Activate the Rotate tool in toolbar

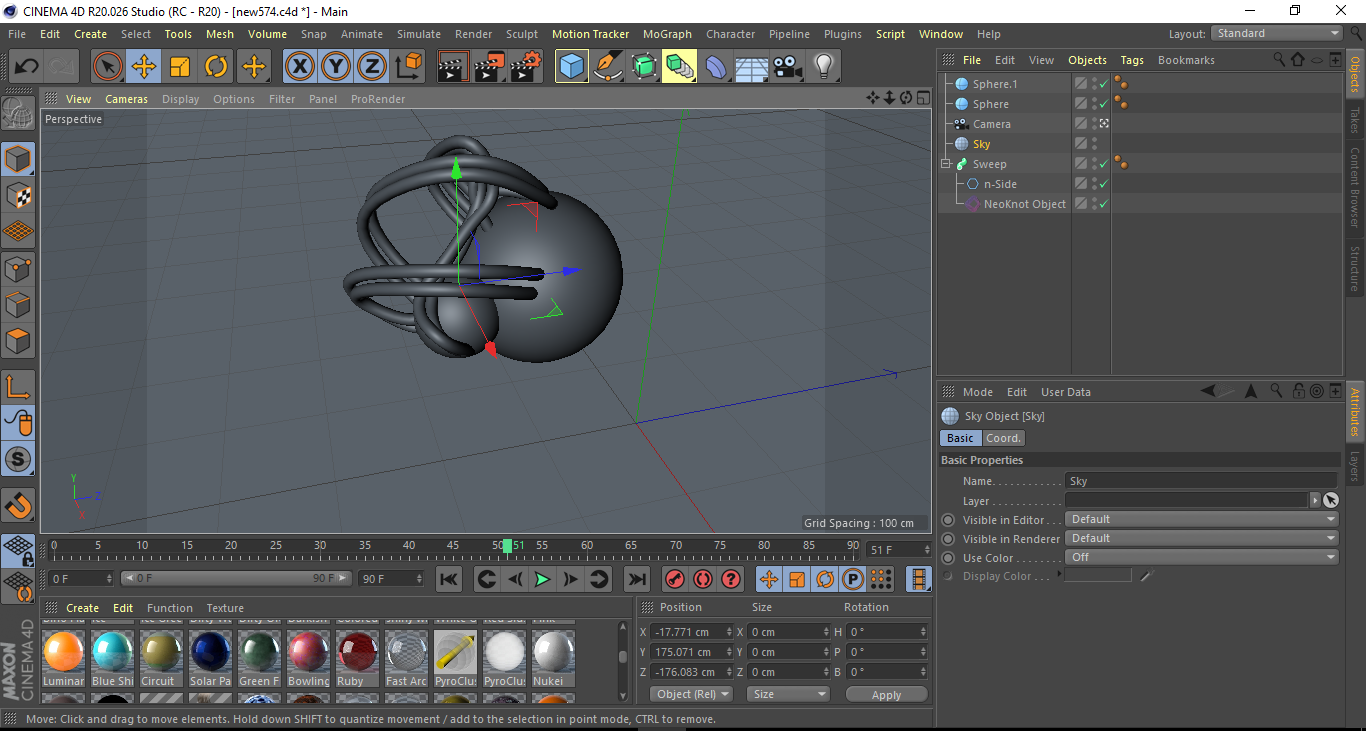216,67
